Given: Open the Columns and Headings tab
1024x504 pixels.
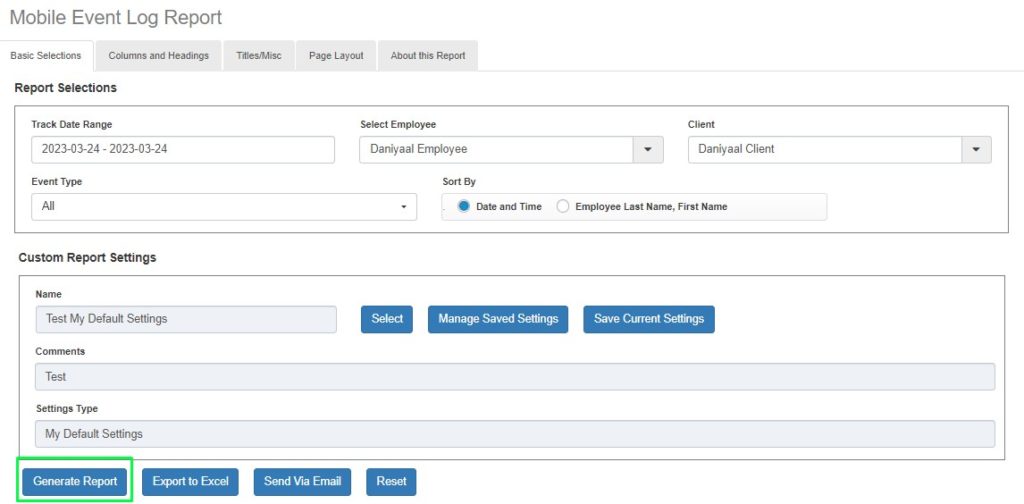Looking at the screenshot, I should [158, 56].
